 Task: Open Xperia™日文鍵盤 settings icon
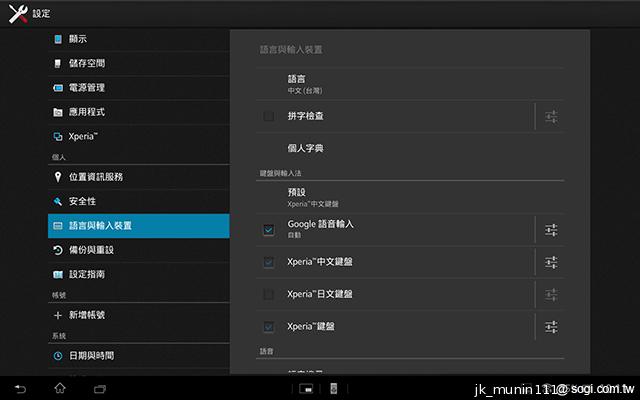tap(551, 294)
